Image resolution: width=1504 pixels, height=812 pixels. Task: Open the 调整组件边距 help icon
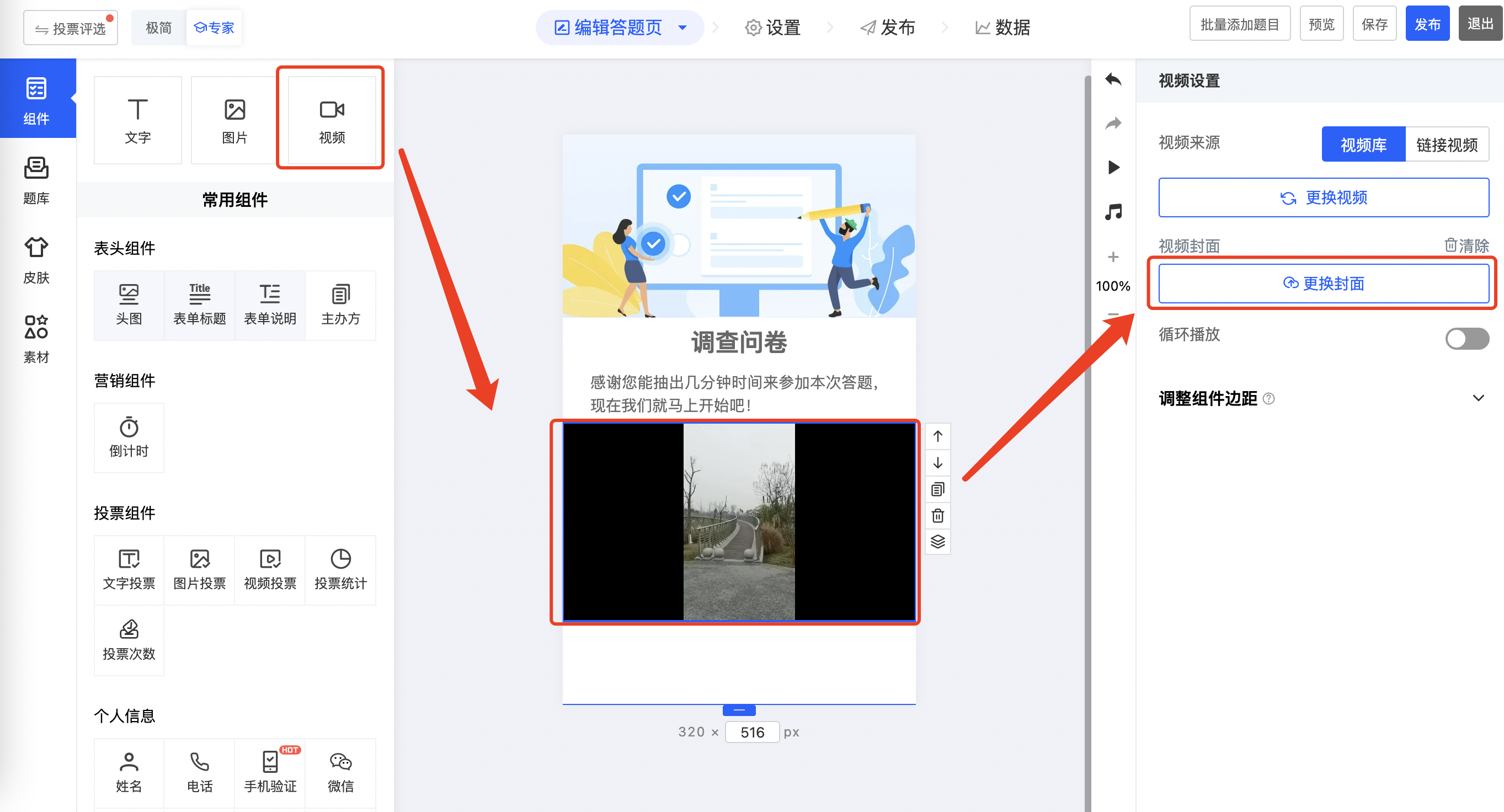click(x=1269, y=399)
